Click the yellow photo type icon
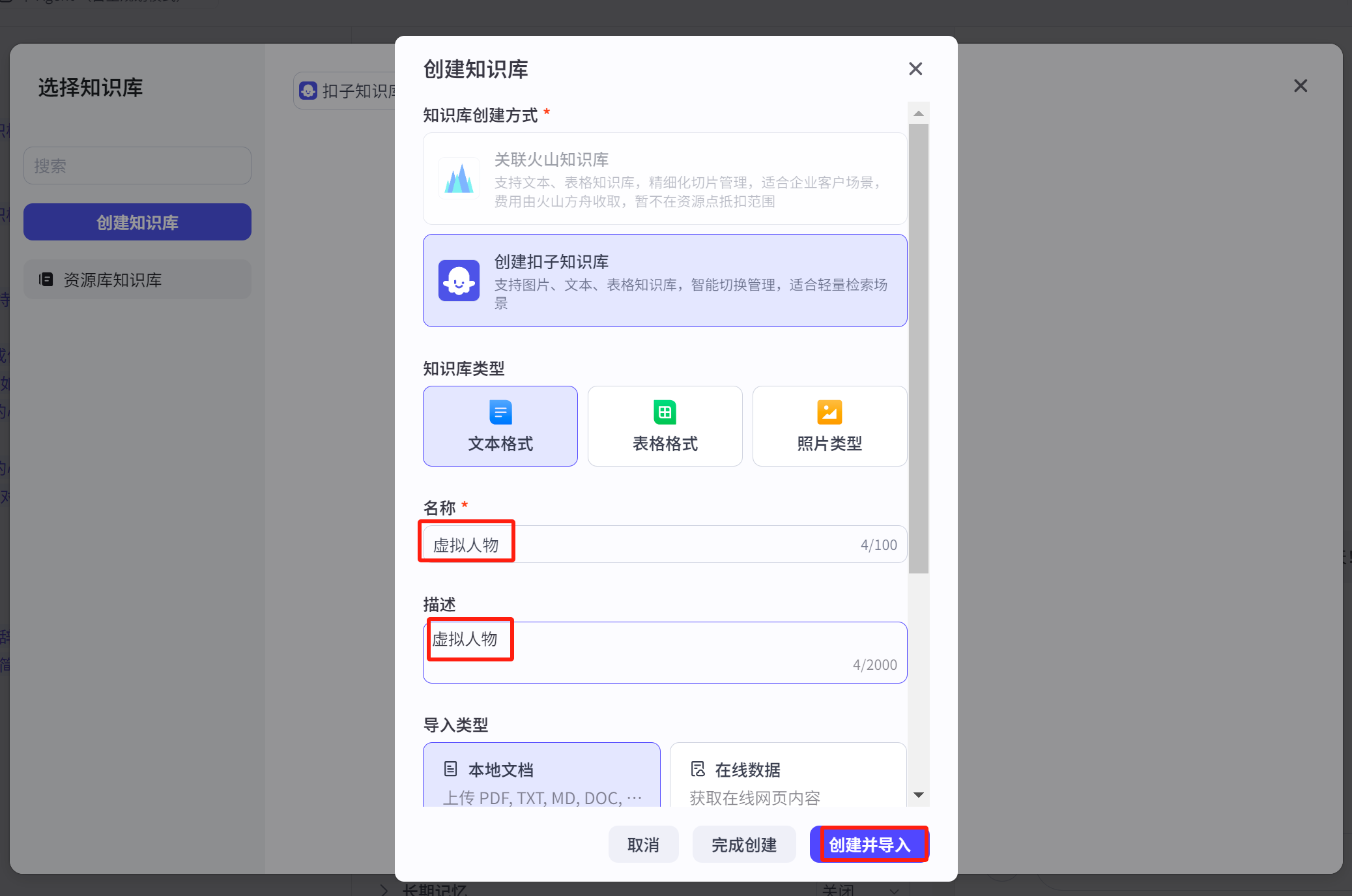This screenshot has height=896, width=1352. (x=829, y=412)
